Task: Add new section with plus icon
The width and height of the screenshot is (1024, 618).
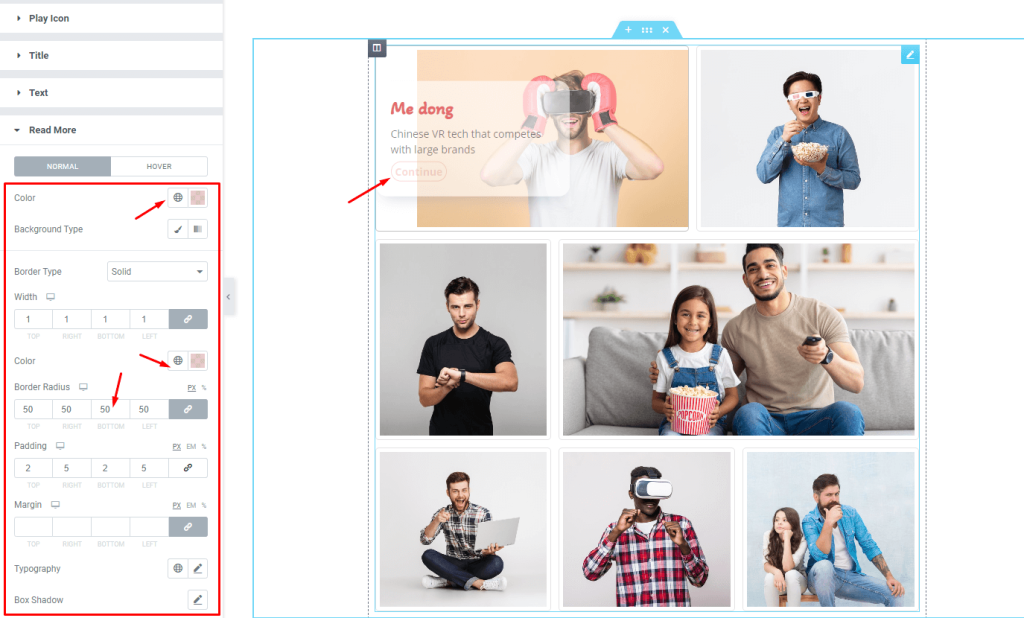Action: [x=628, y=30]
